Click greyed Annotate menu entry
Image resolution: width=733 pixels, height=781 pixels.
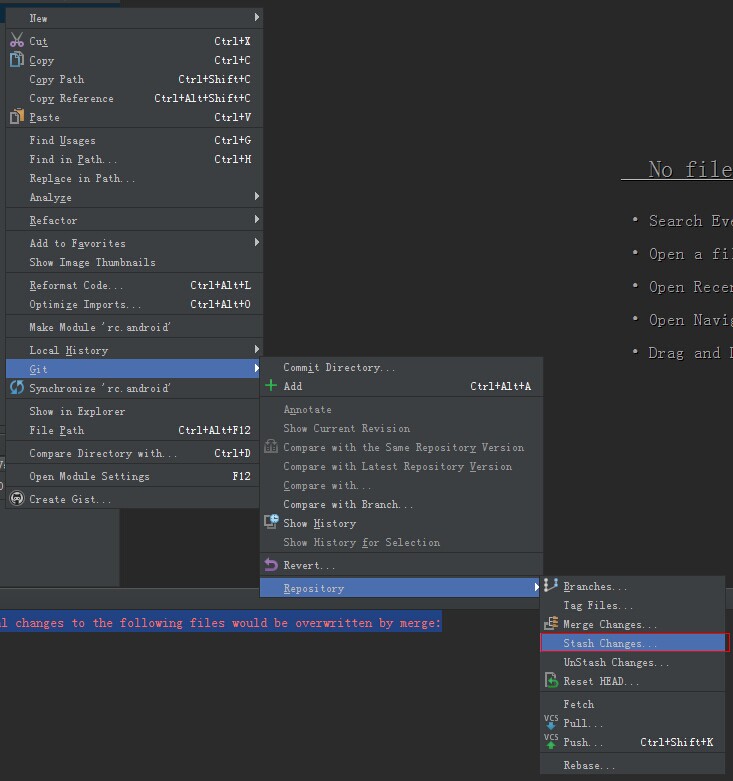click(401, 409)
